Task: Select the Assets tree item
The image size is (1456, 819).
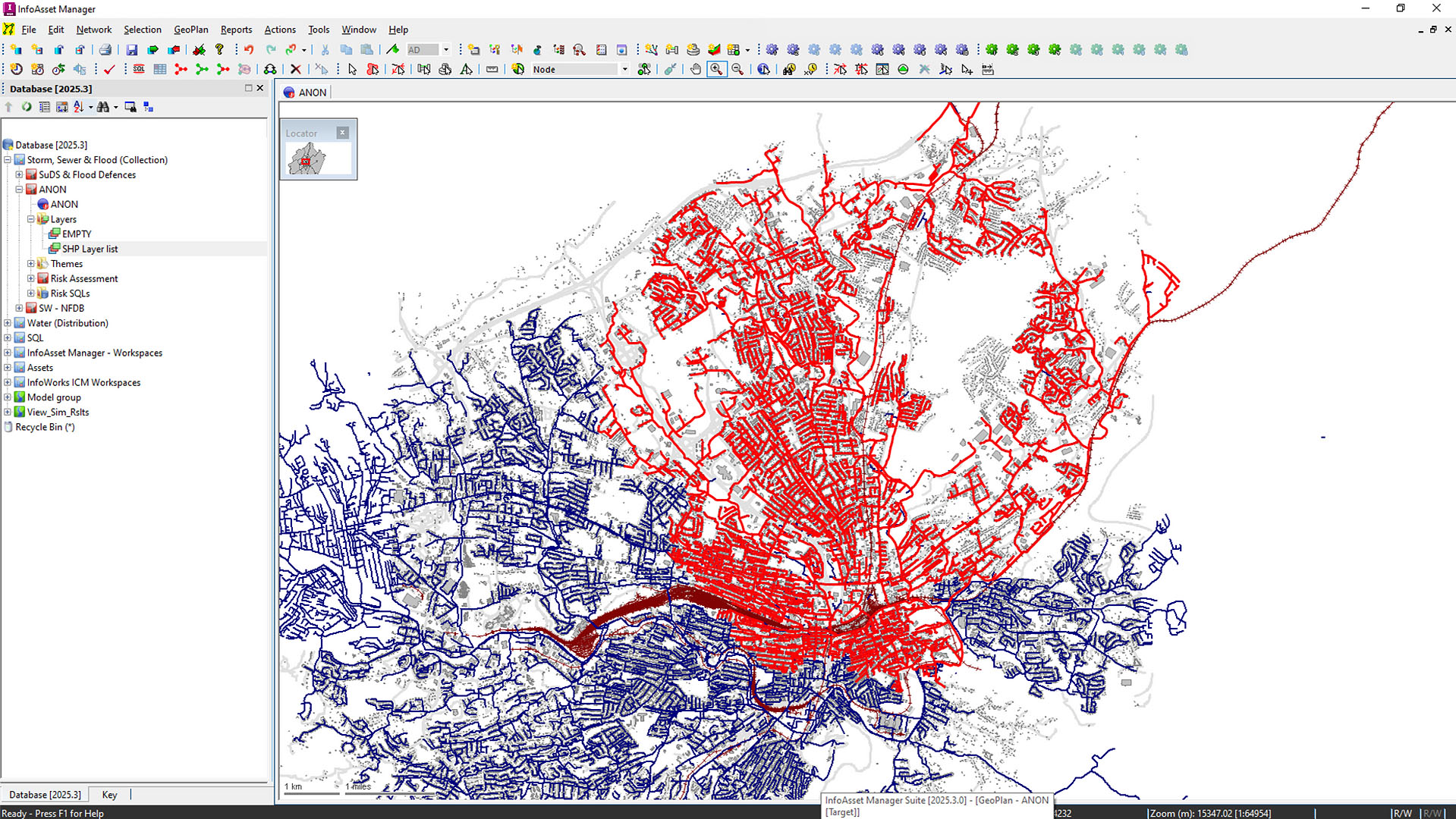Action: pos(40,368)
